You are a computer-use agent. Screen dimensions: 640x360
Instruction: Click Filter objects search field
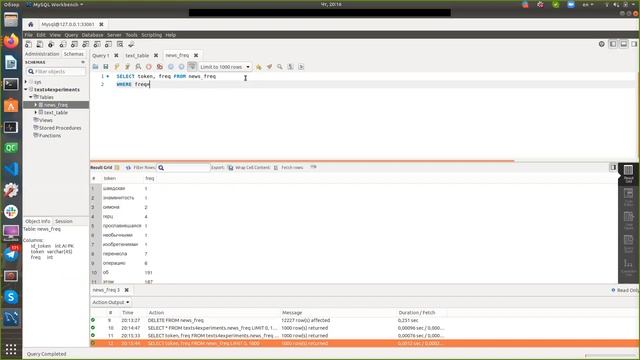point(56,71)
